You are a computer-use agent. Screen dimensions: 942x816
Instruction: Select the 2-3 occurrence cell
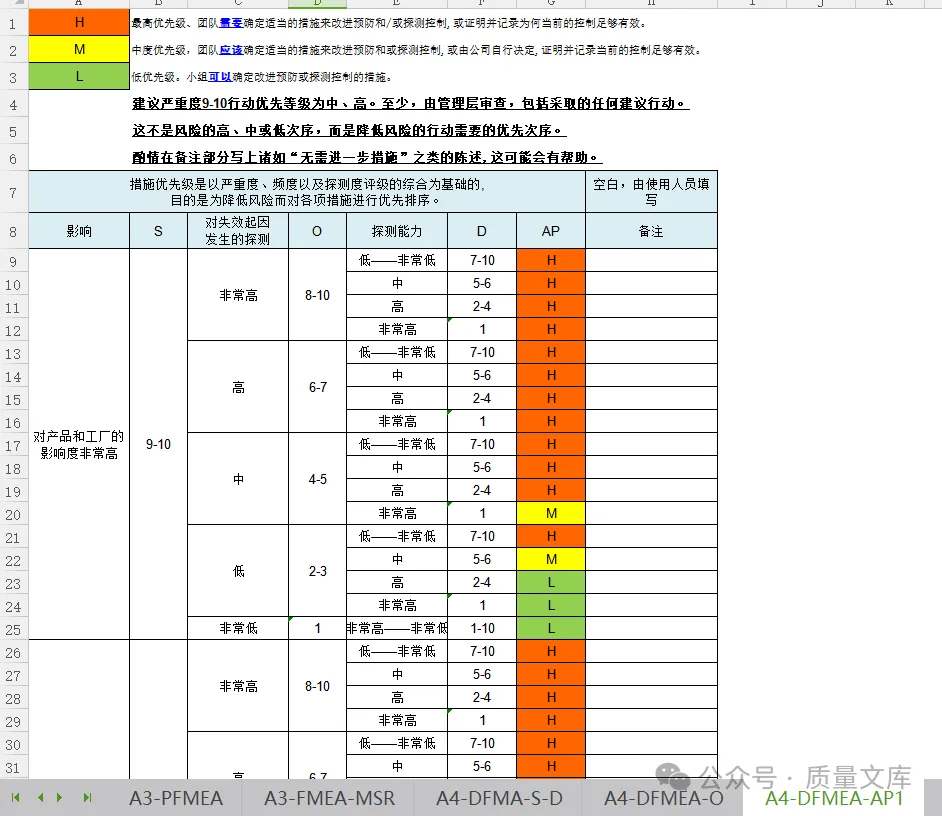point(317,571)
